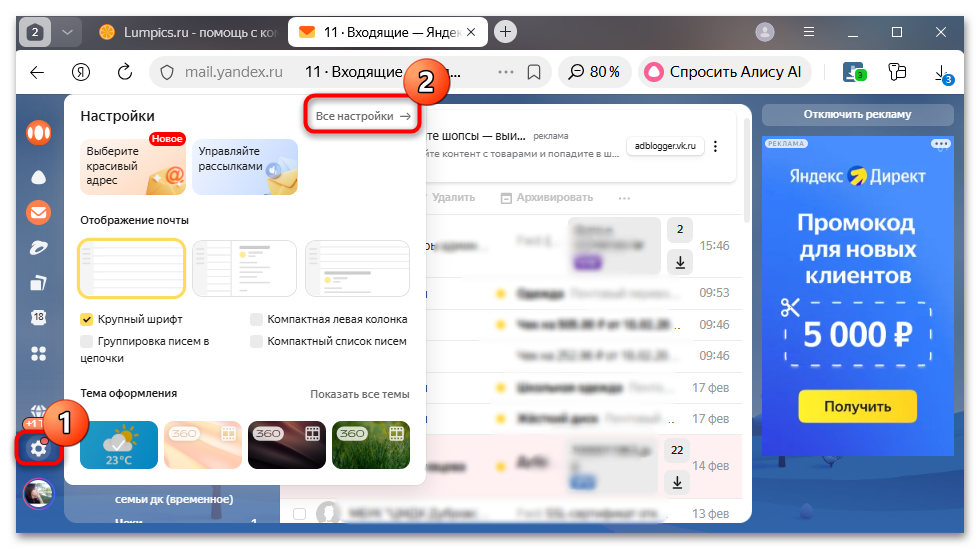This screenshot has height=549, width=980.
Task: Open the gear settings icon in sidebar
Action: coord(38,448)
